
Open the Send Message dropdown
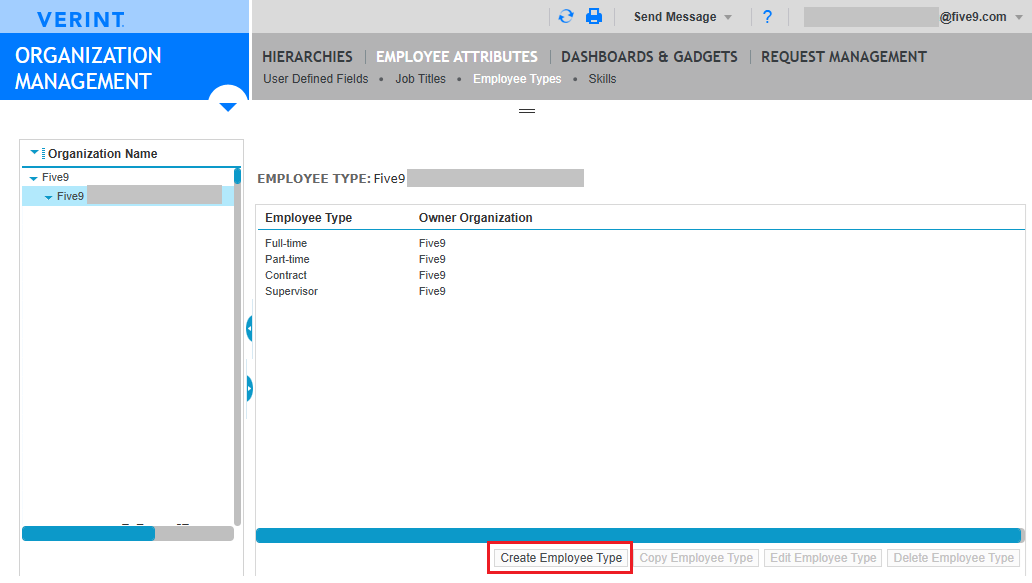683,17
